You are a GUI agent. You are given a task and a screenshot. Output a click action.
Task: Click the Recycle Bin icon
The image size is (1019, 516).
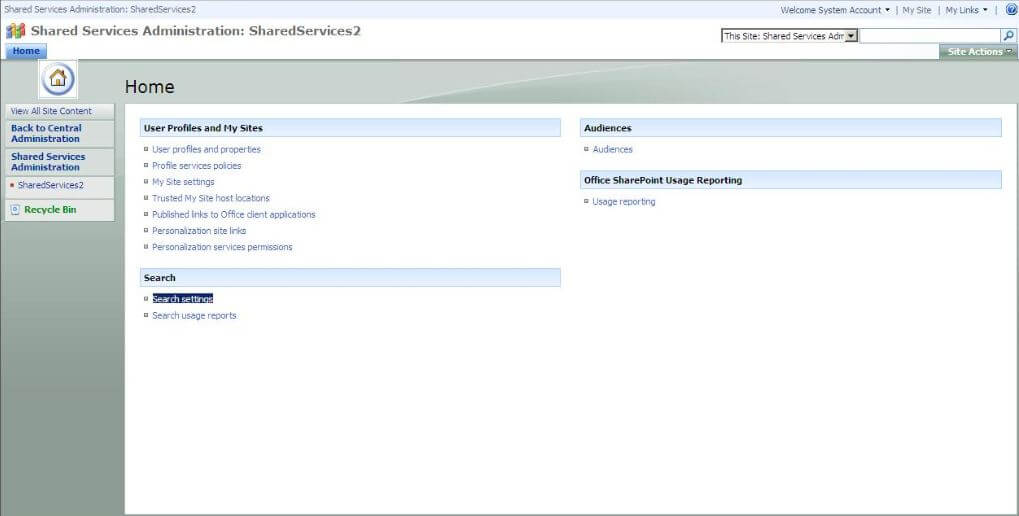[x=16, y=210]
